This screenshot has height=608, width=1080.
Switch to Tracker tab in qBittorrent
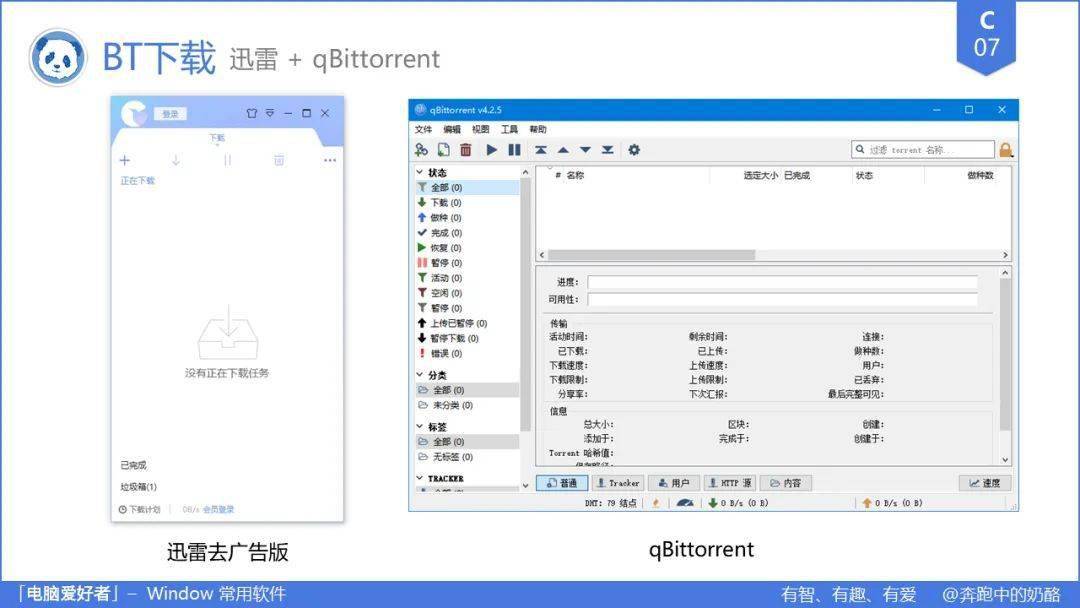pos(618,483)
